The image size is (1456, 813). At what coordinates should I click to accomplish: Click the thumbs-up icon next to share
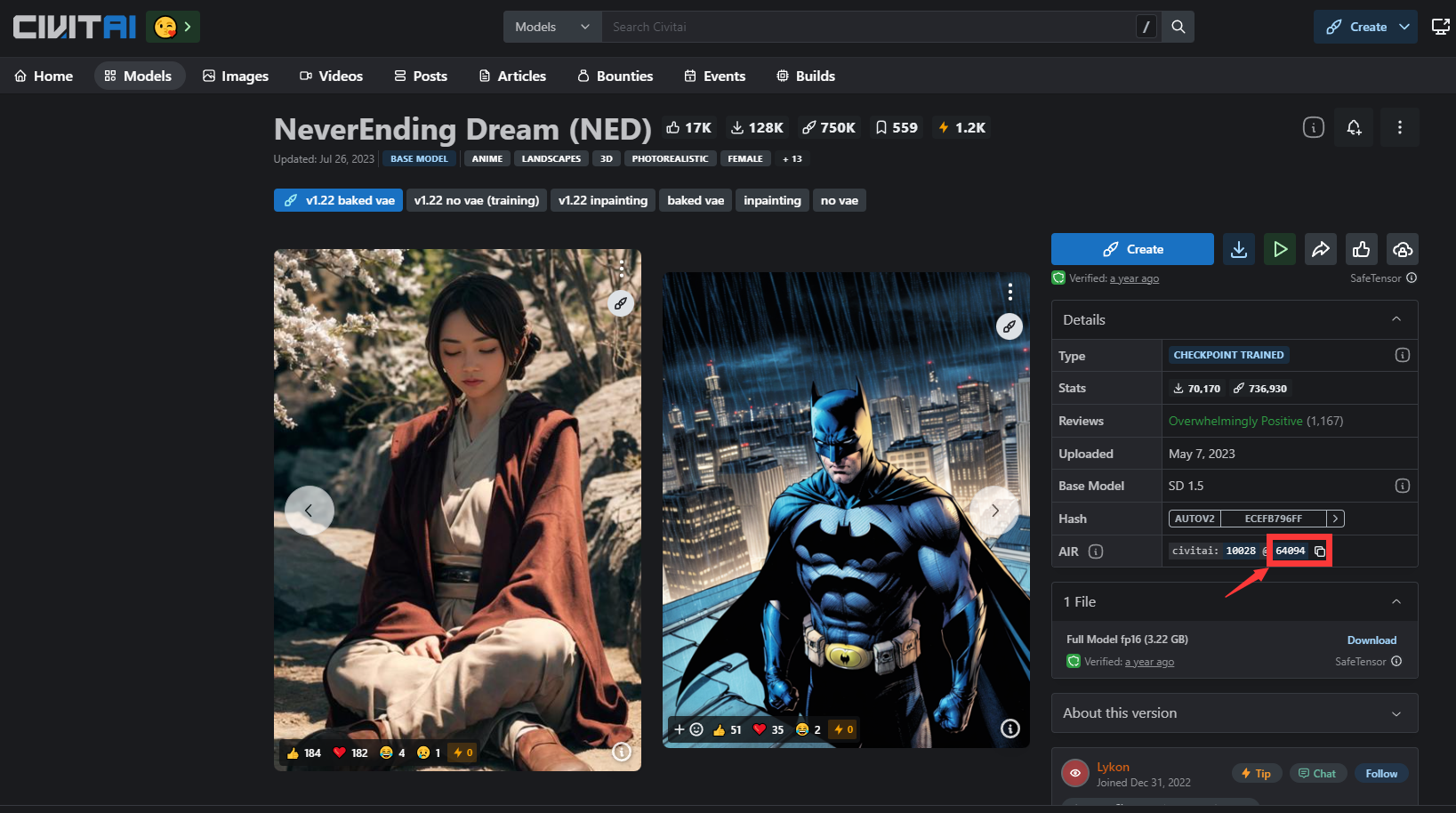point(1361,249)
